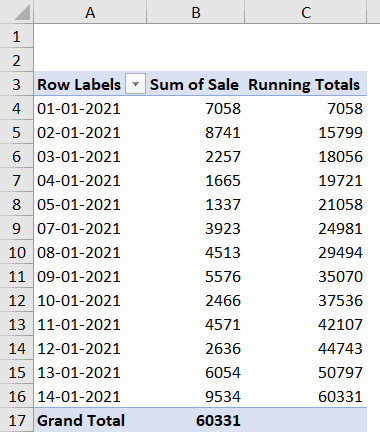
Task: Select column A header
Action: click(x=90, y=12)
